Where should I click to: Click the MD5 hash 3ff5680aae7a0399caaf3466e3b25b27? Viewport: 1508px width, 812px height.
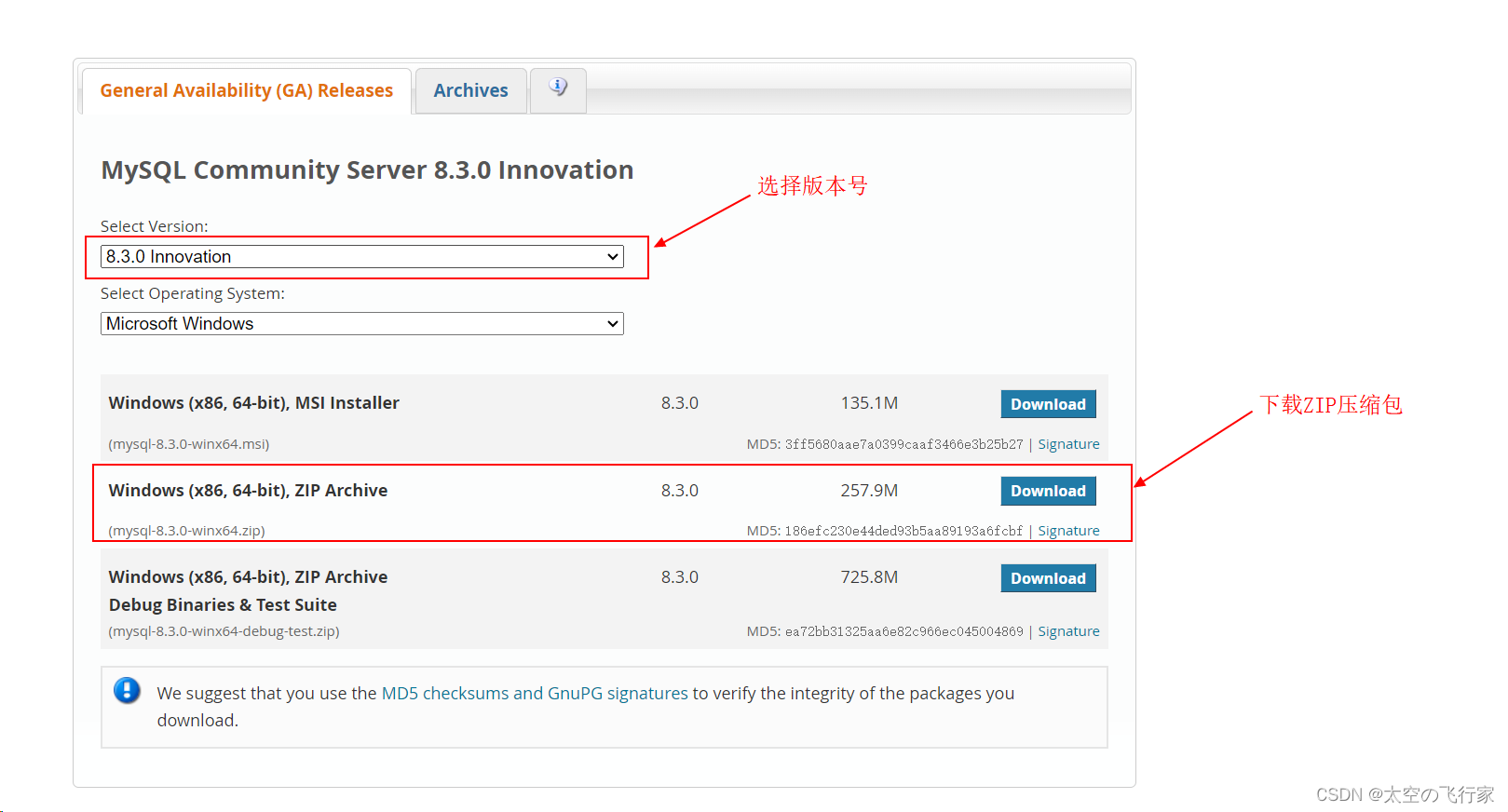pos(903,444)
